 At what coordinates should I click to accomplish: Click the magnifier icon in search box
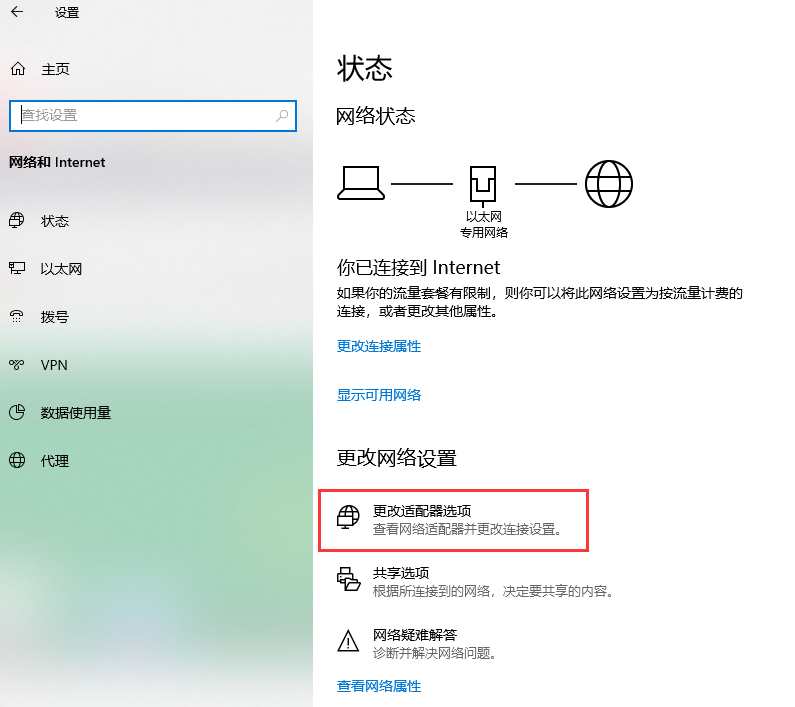282,116
